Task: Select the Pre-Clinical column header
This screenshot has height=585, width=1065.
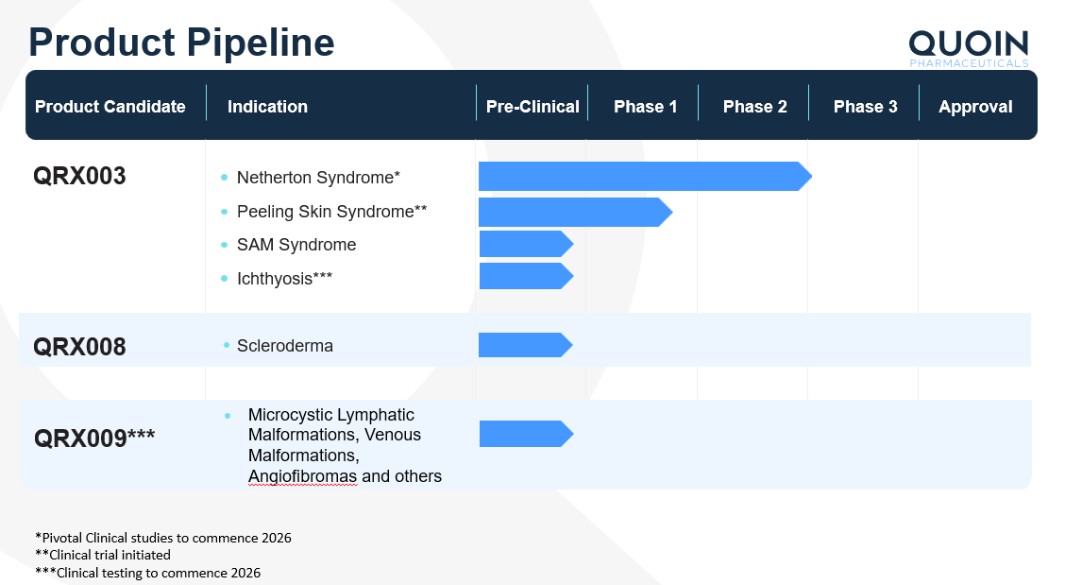Action: pos(532,107)
